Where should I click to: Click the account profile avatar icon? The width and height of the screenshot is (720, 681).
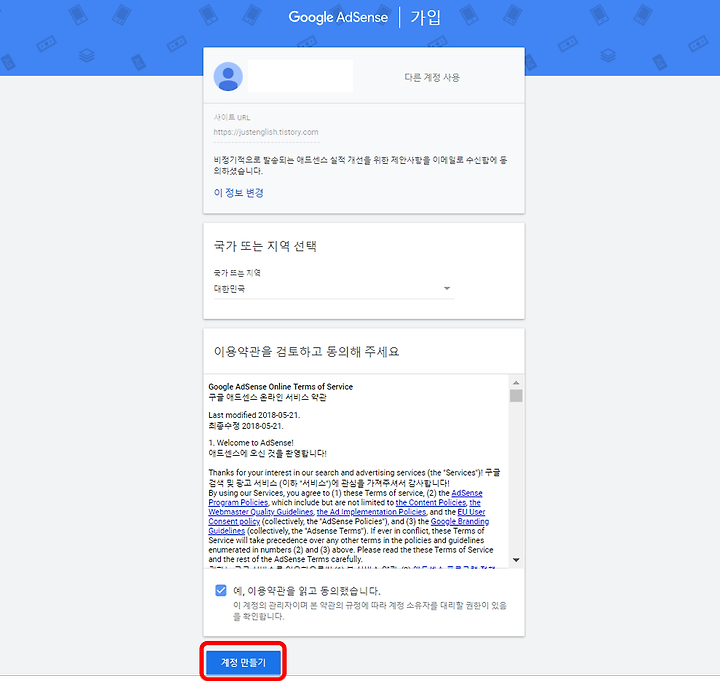pos(228,77)
